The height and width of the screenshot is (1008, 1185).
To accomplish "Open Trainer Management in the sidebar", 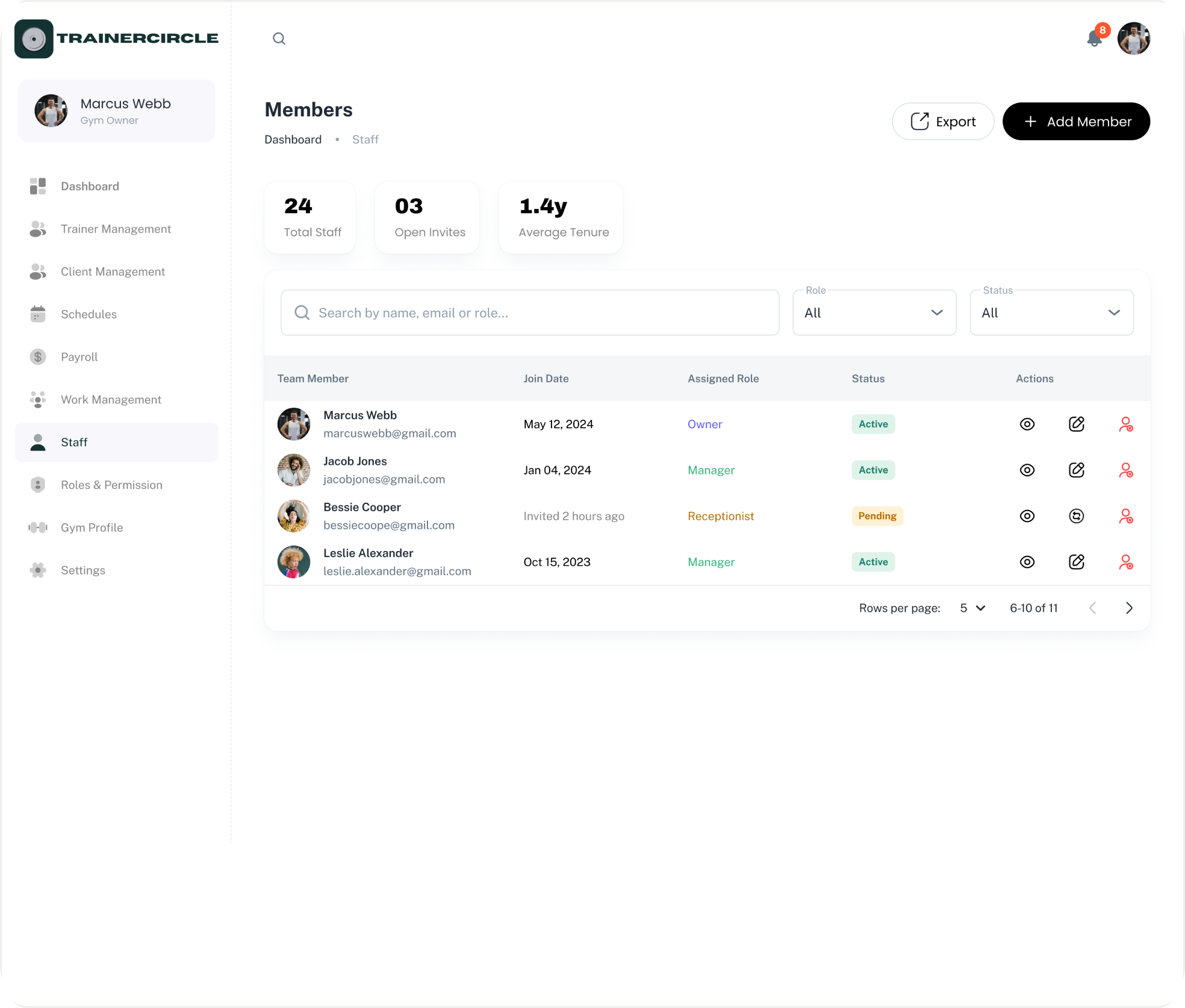I will (x=117, y=229).
